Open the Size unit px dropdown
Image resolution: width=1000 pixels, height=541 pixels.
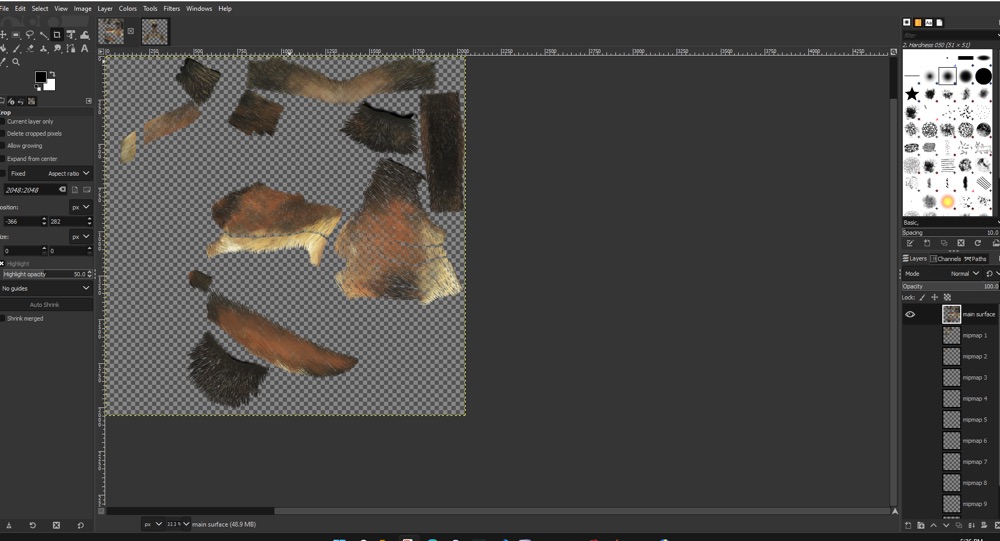(80, 237)
